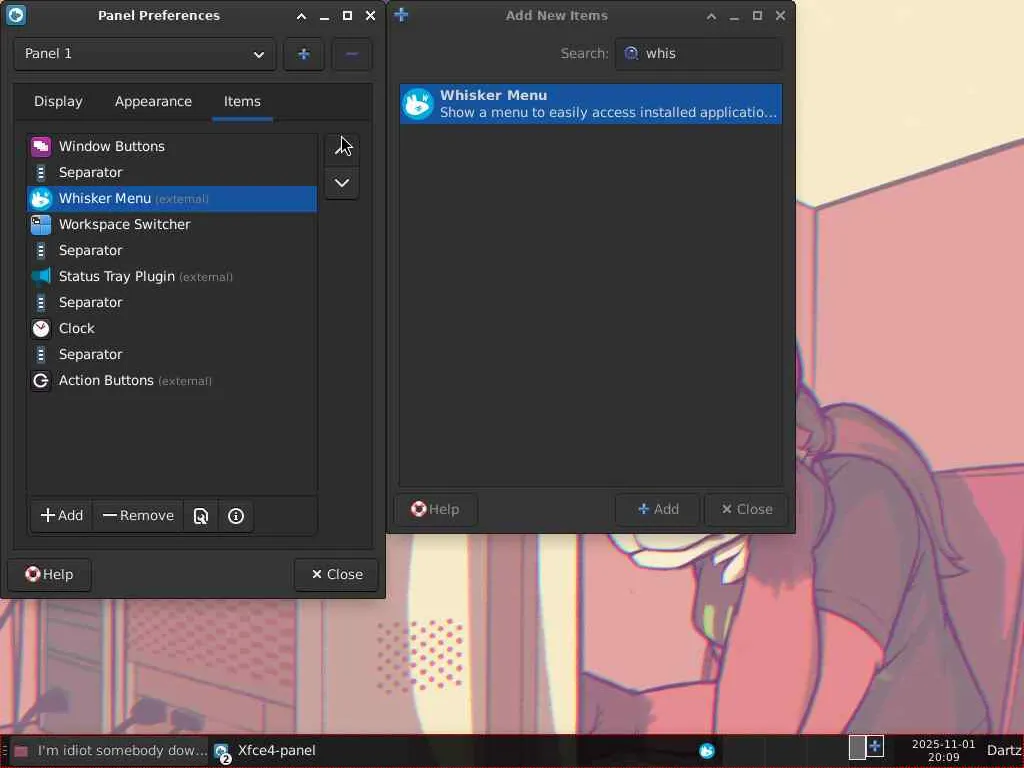Select Window Buttons item in list

(x=172, y=146)
